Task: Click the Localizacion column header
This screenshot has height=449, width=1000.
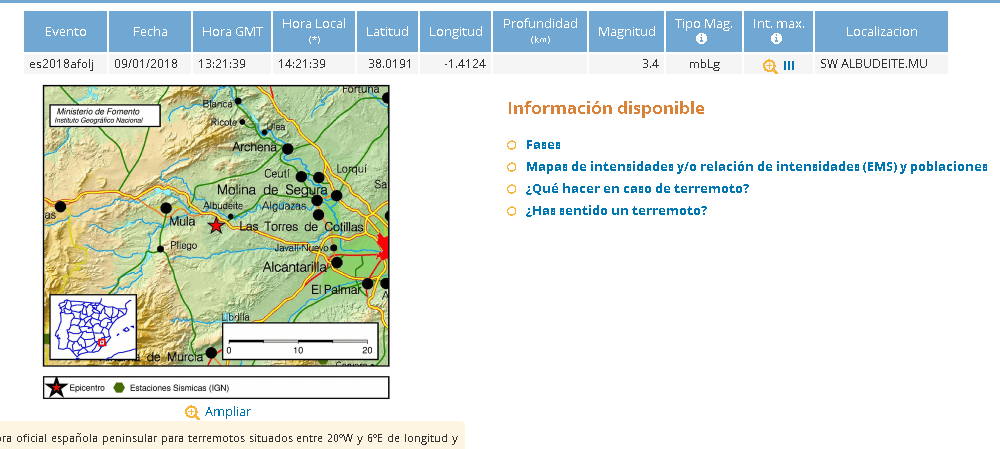Action: coord(881,32)
